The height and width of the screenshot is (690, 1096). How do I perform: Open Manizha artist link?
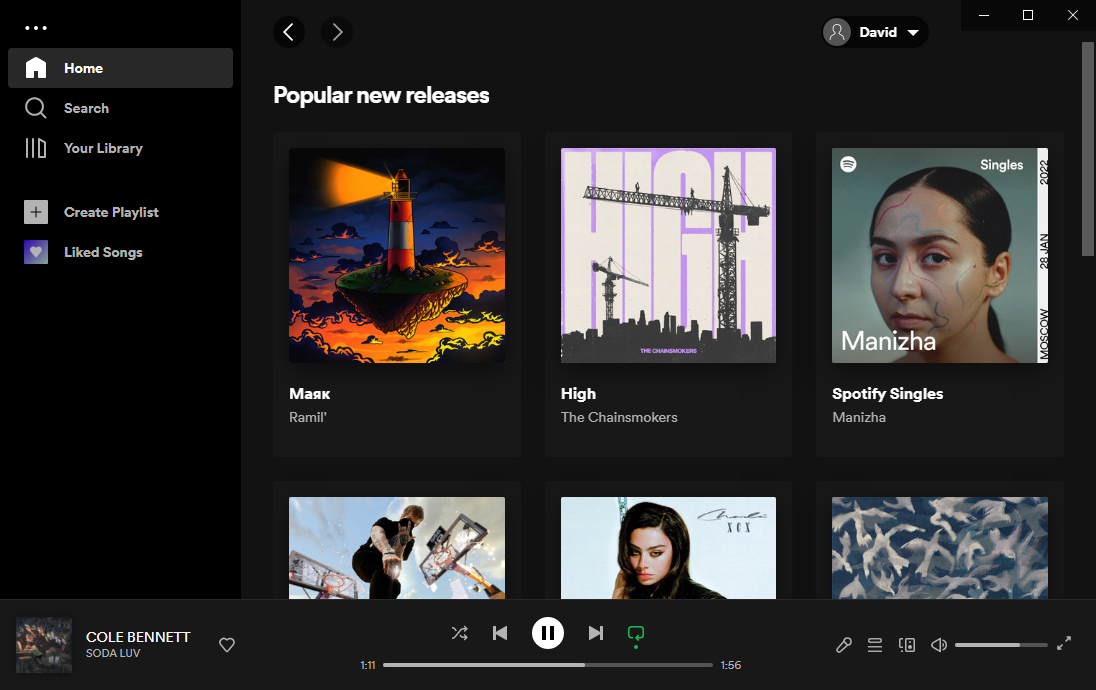click(x=858, y=417)
